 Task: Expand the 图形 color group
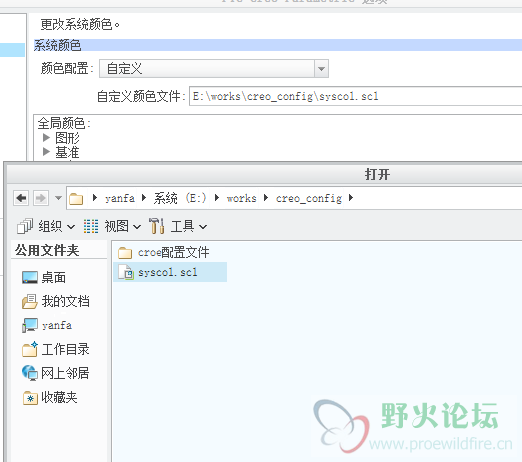[46, 137]
